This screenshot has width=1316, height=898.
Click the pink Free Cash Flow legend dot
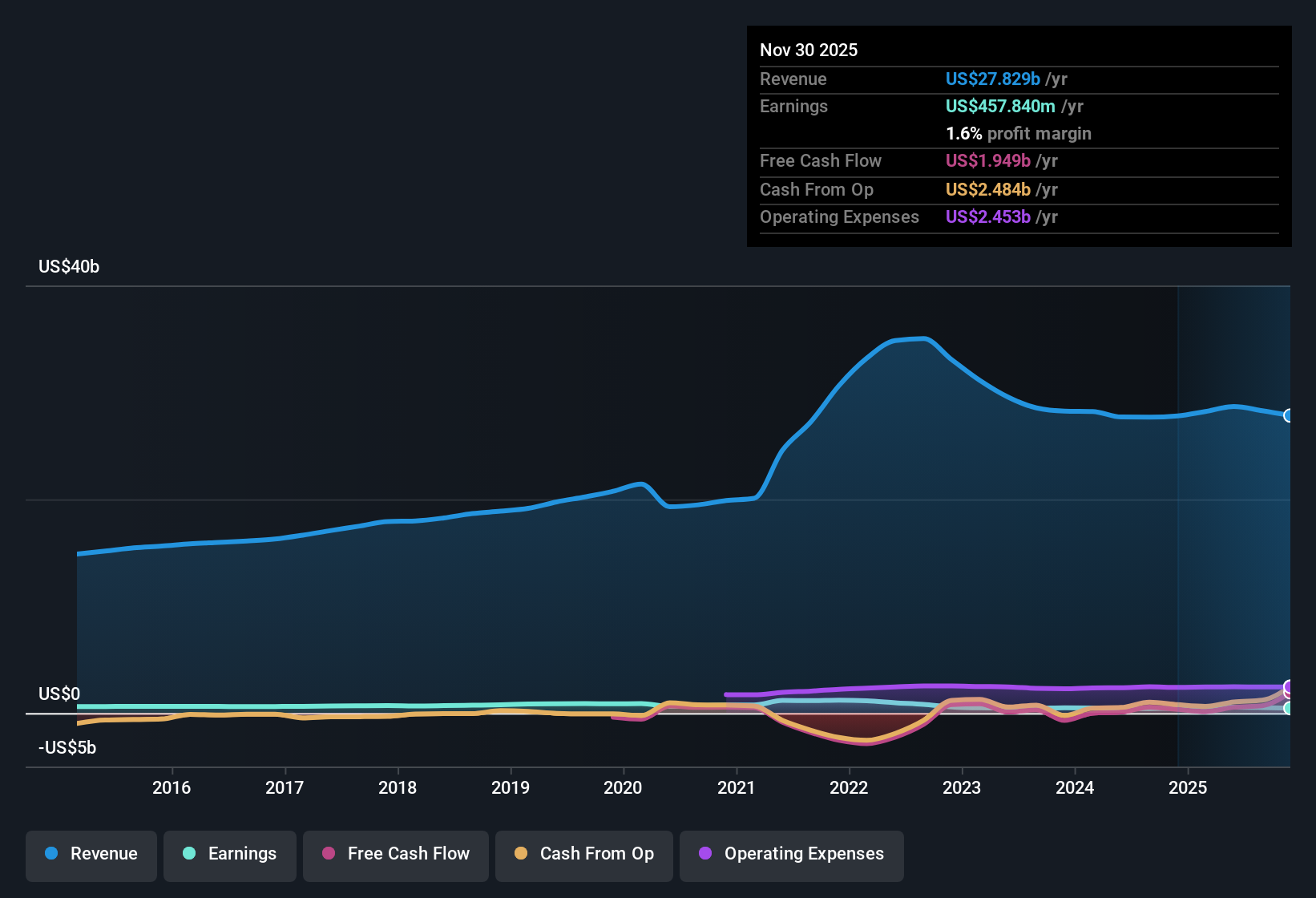click(x=328, y=854)
